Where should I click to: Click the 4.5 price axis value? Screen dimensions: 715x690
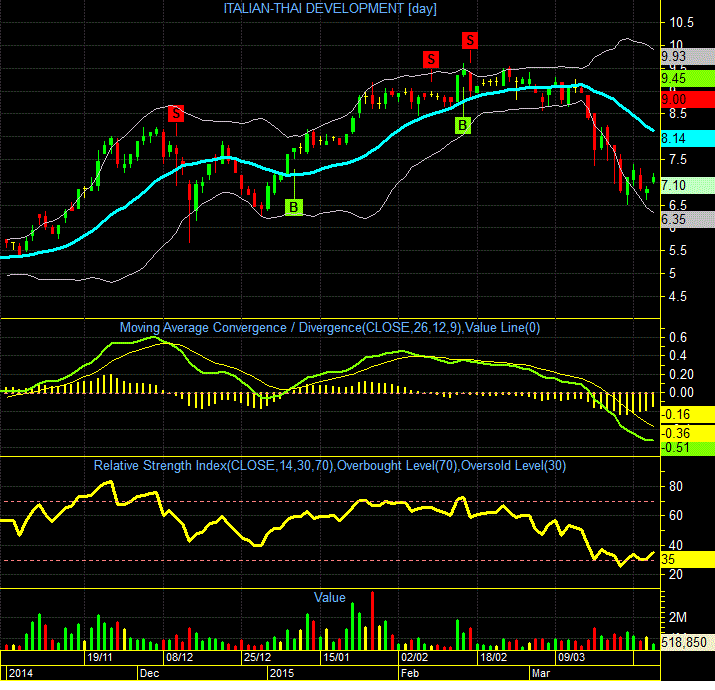678,296
